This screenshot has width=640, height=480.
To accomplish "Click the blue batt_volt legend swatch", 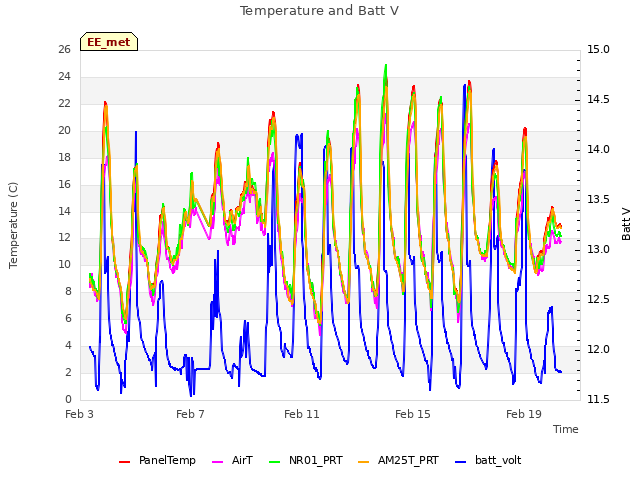I will pos(460,461).
